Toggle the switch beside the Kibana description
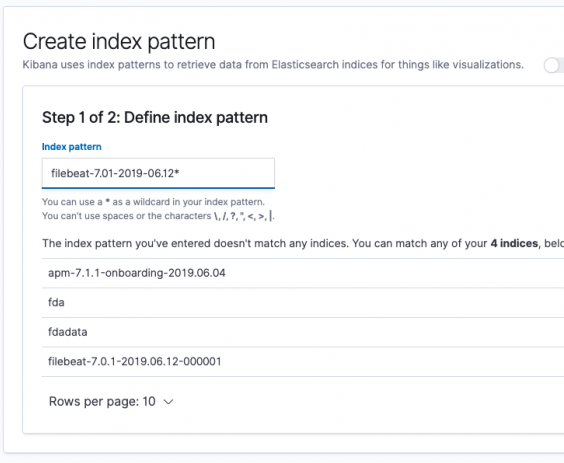Screen dimensions: 564x463 pos(554,65)
